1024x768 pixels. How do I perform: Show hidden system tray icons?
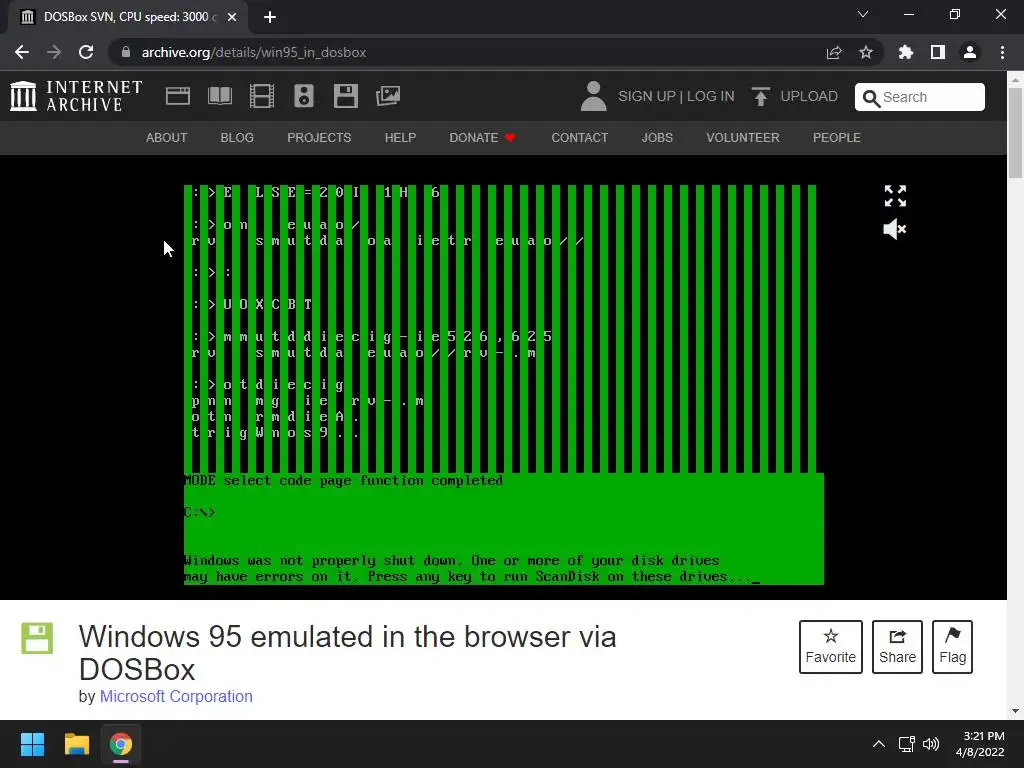(x=879, y=744)
